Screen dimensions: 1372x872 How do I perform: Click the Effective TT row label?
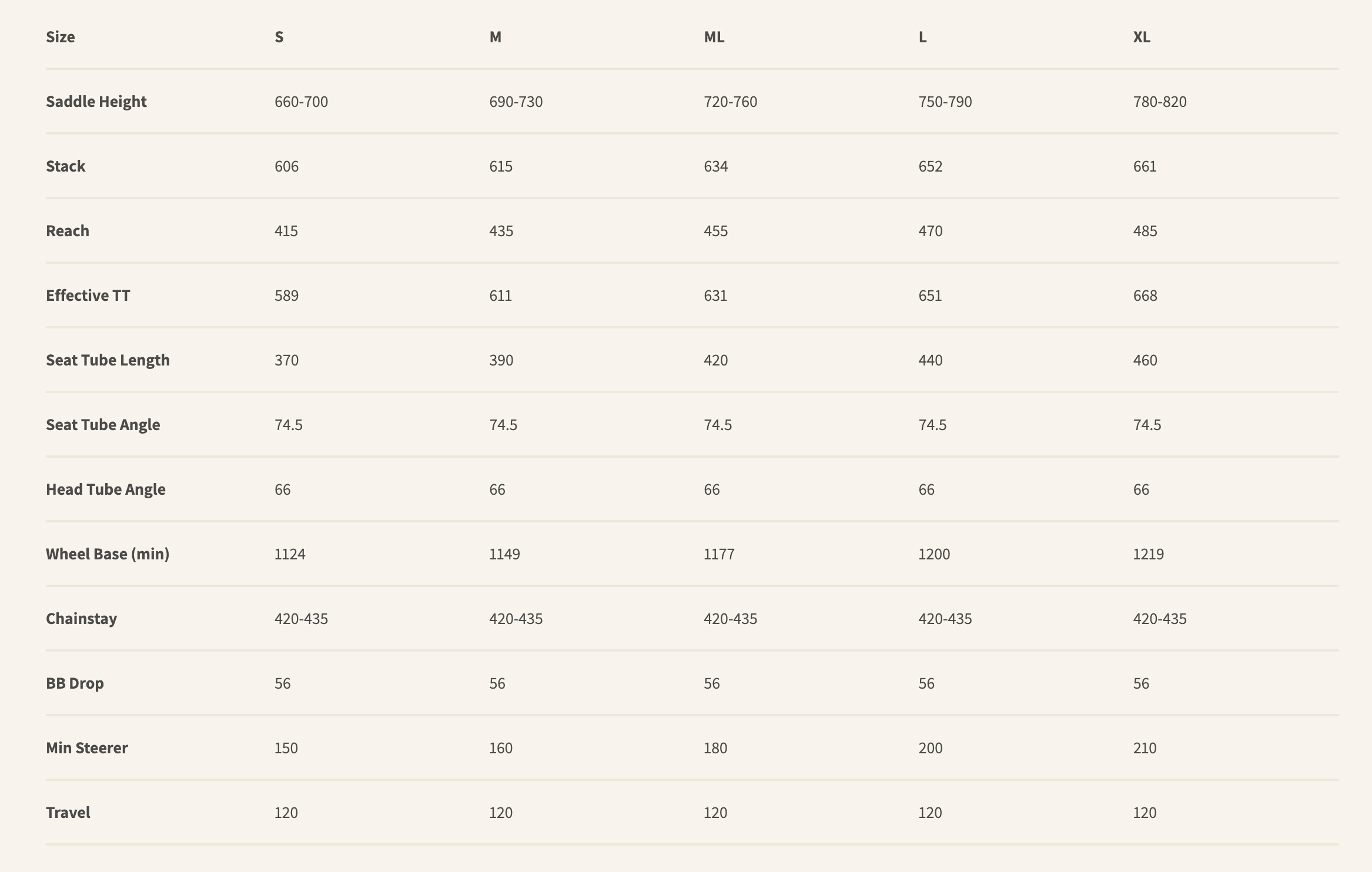(x=88, y=296)
